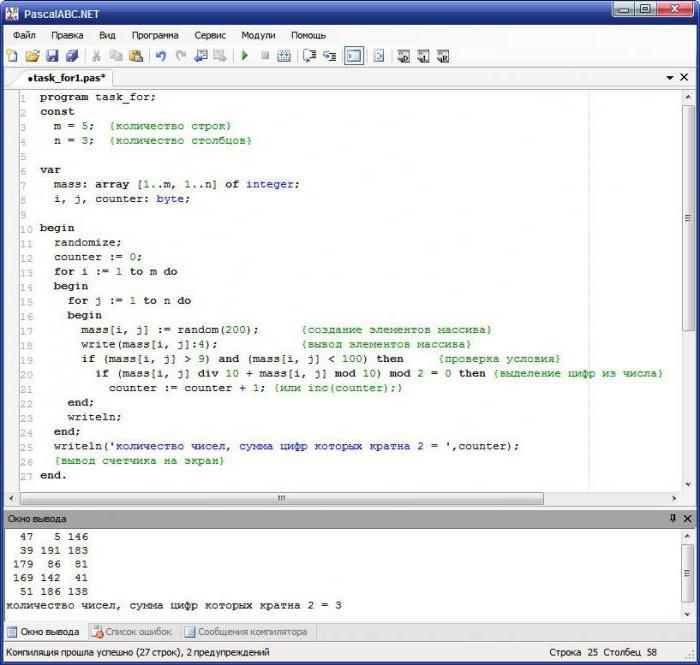Open the Правка menu
The image size is (700, 665).
tap(67, 35)
